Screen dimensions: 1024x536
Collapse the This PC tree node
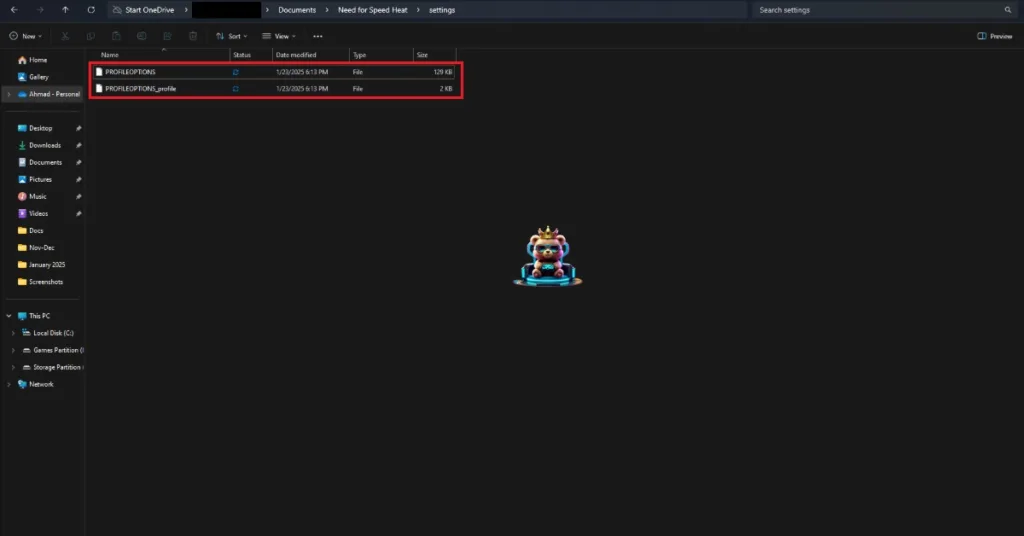click(x=8, y=315)
